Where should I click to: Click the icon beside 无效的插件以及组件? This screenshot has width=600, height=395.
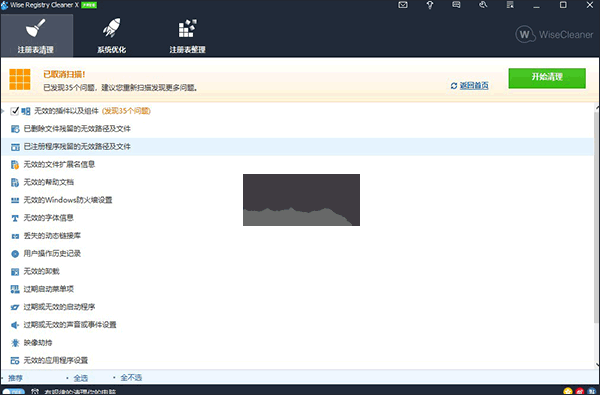click(x=26, y=111)
